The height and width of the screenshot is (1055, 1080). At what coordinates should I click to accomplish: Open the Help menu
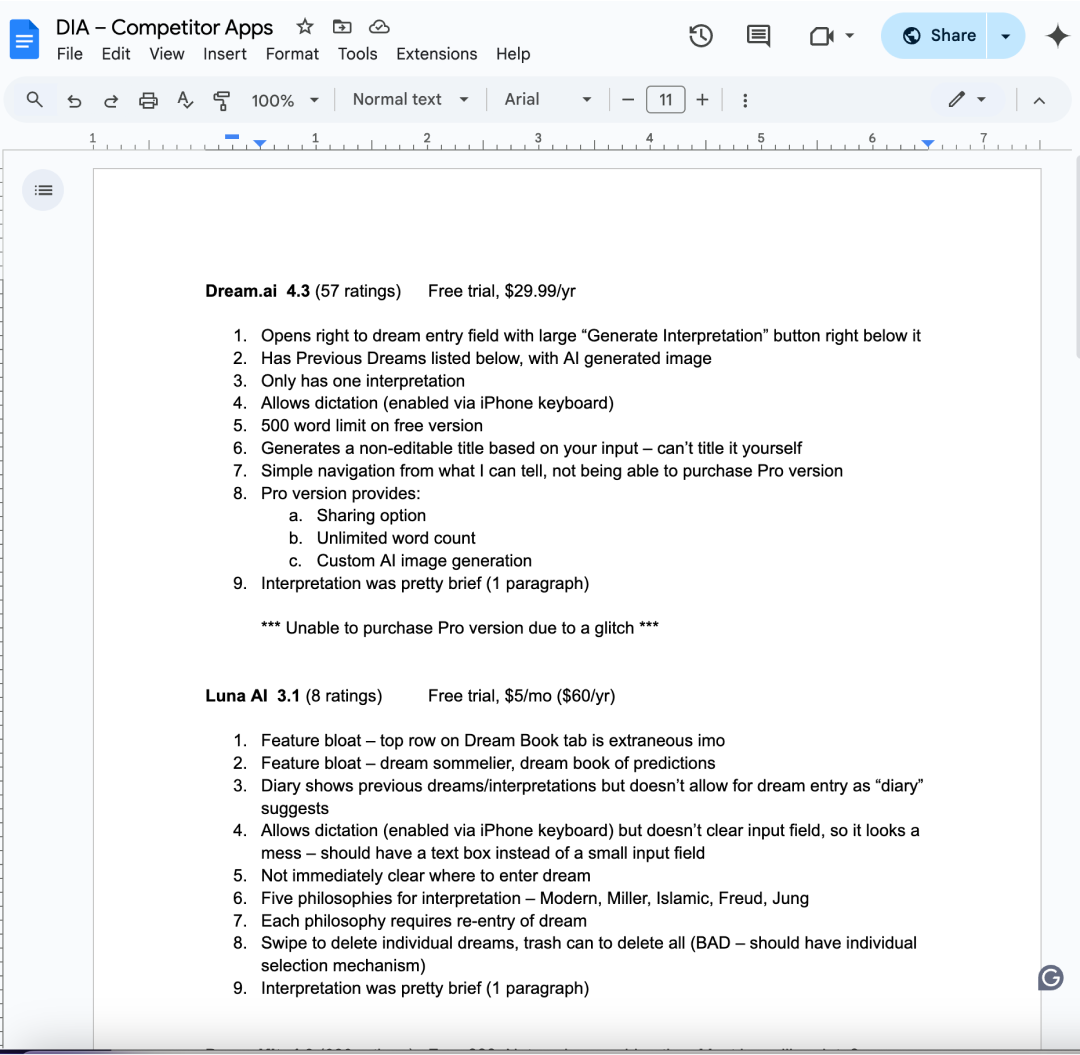(513, 54)
